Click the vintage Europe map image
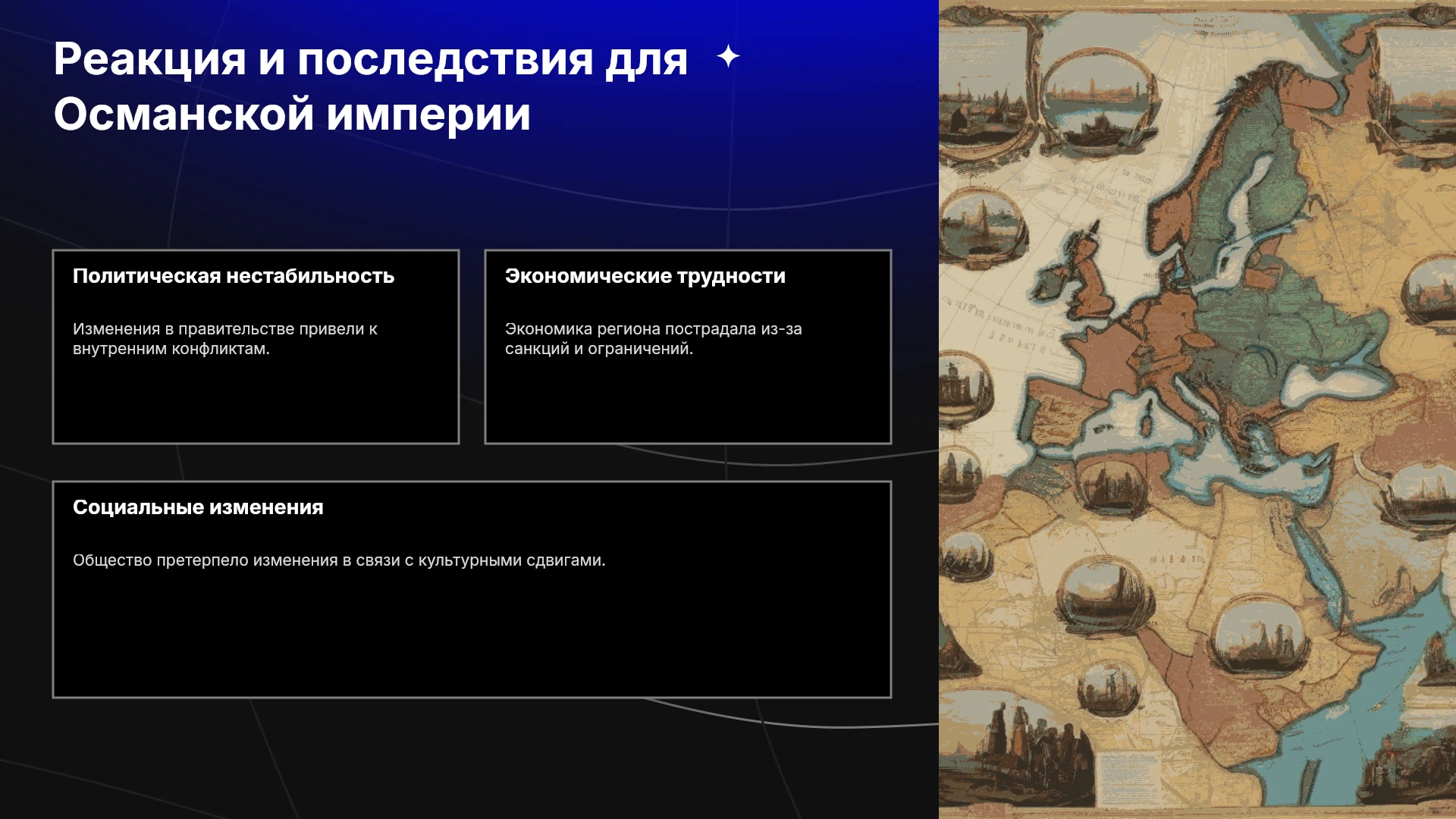This screenshot has height=819, width=1456. tap(1197, 409)
